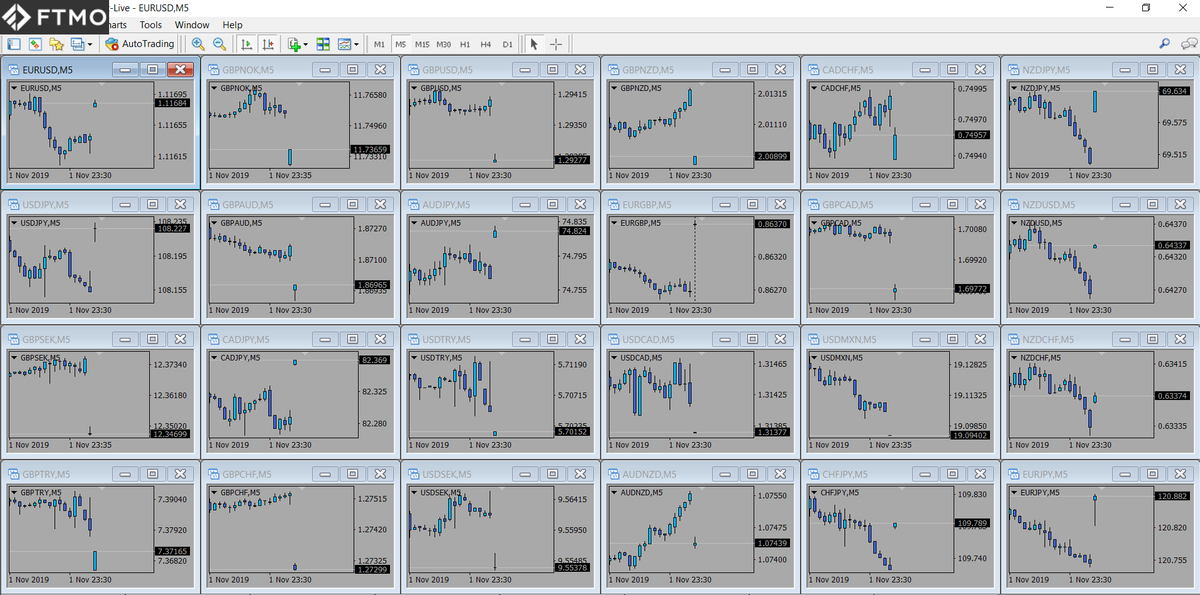1200x595 pixels.
Task: Toggle chart Auto Scroll
Action: point(246,44)
